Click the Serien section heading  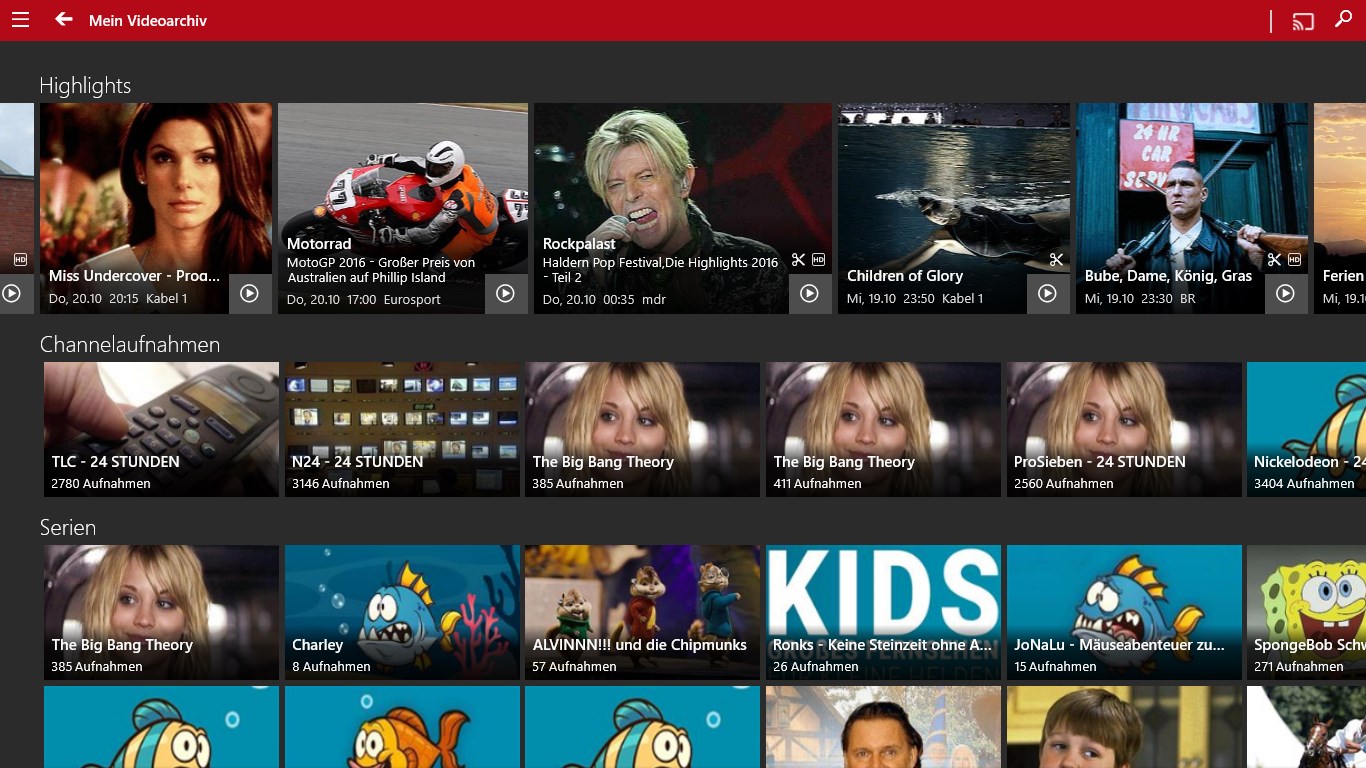68,527
